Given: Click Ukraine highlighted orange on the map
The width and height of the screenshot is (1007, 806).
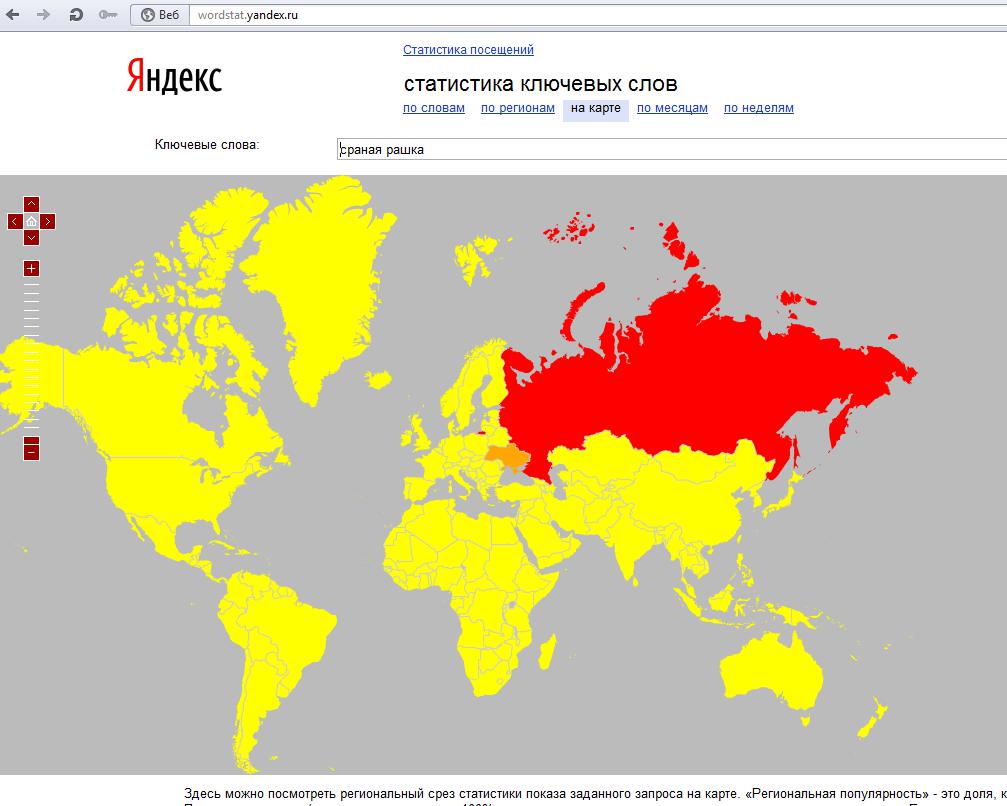Looking at the screenshot, I should coord(507,457).
